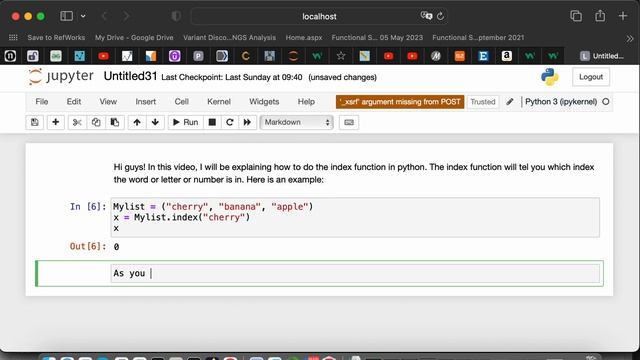Open Save to RefWorks bookmark
This screenshot has width=640, height=360.
tap(56, 38)
